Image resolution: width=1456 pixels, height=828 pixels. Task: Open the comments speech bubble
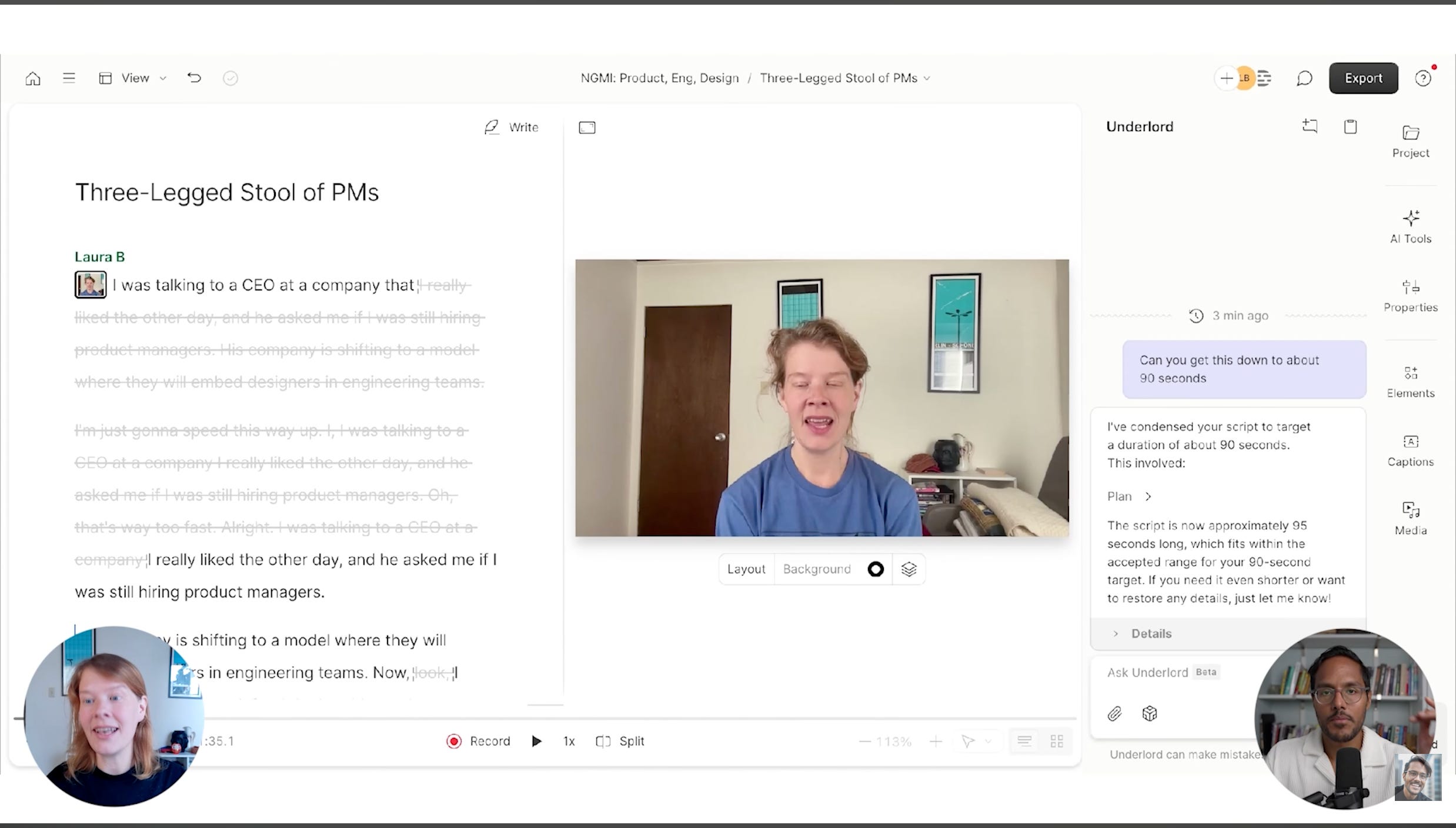[1304, 78]
